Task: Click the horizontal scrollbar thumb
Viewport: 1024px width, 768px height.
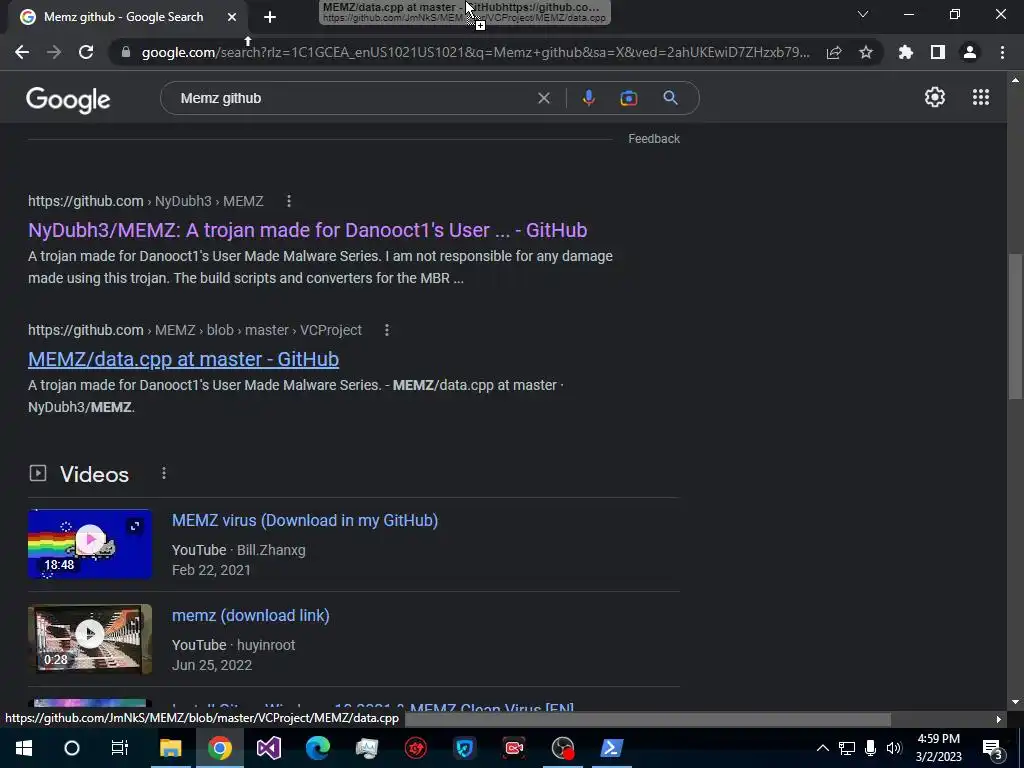Action: tap(647, 719)
